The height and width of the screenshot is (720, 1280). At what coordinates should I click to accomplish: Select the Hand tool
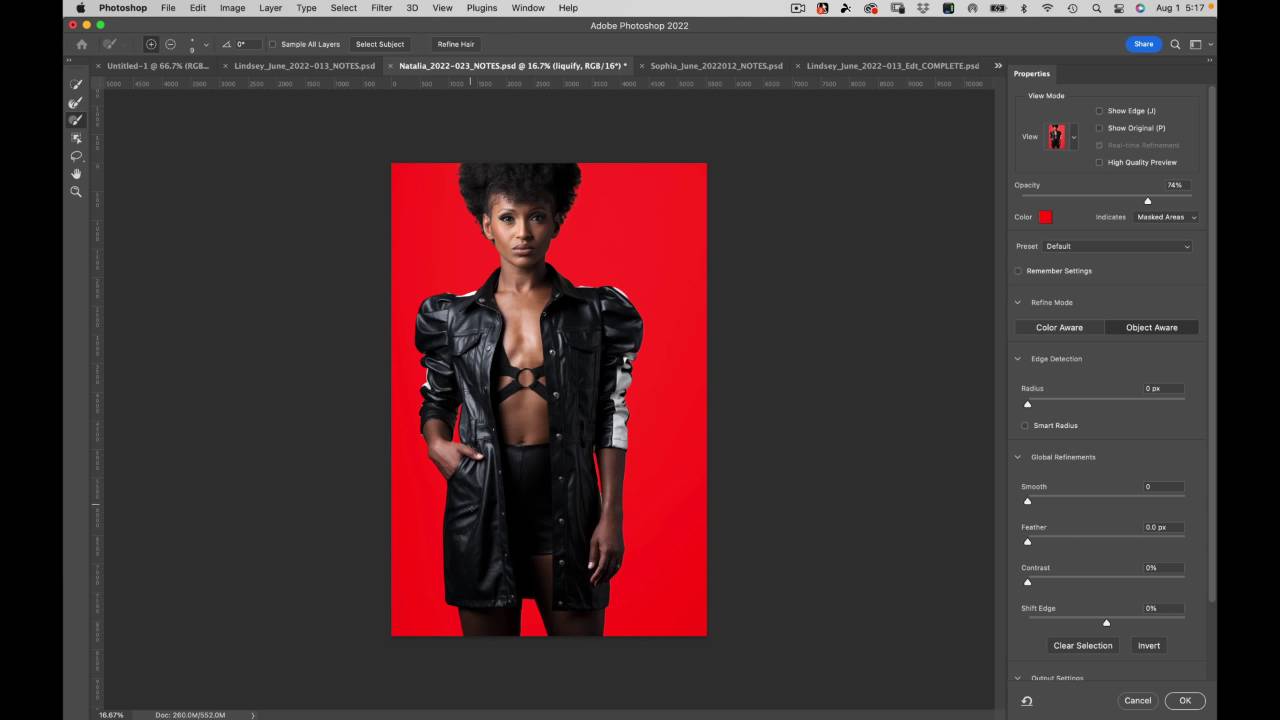[76, 174]
